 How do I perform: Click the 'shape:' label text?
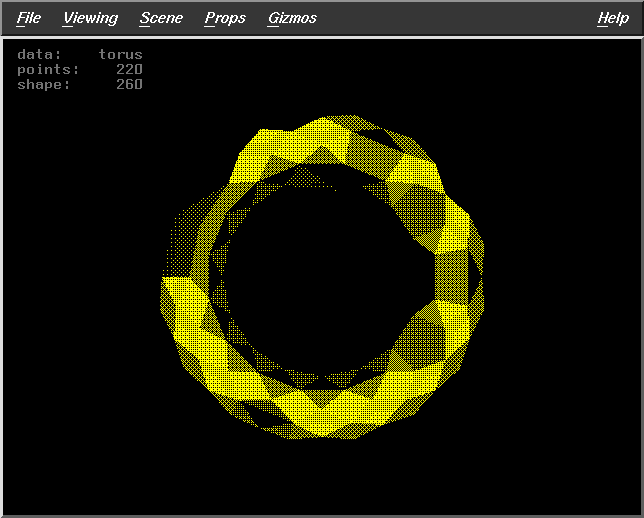click(x=44, y=84)
